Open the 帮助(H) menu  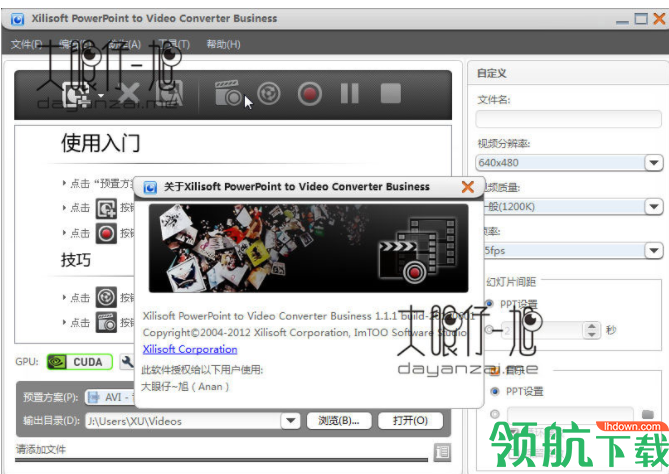click(x=223, y=44)
